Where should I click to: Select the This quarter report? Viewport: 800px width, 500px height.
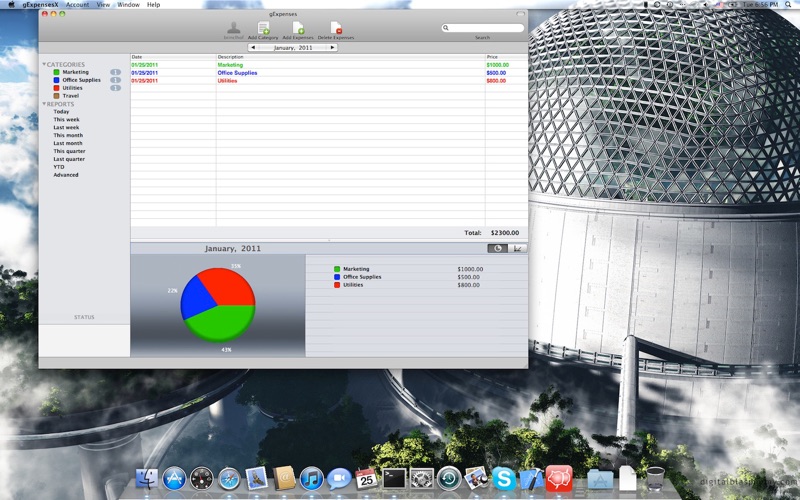(69, 151)
